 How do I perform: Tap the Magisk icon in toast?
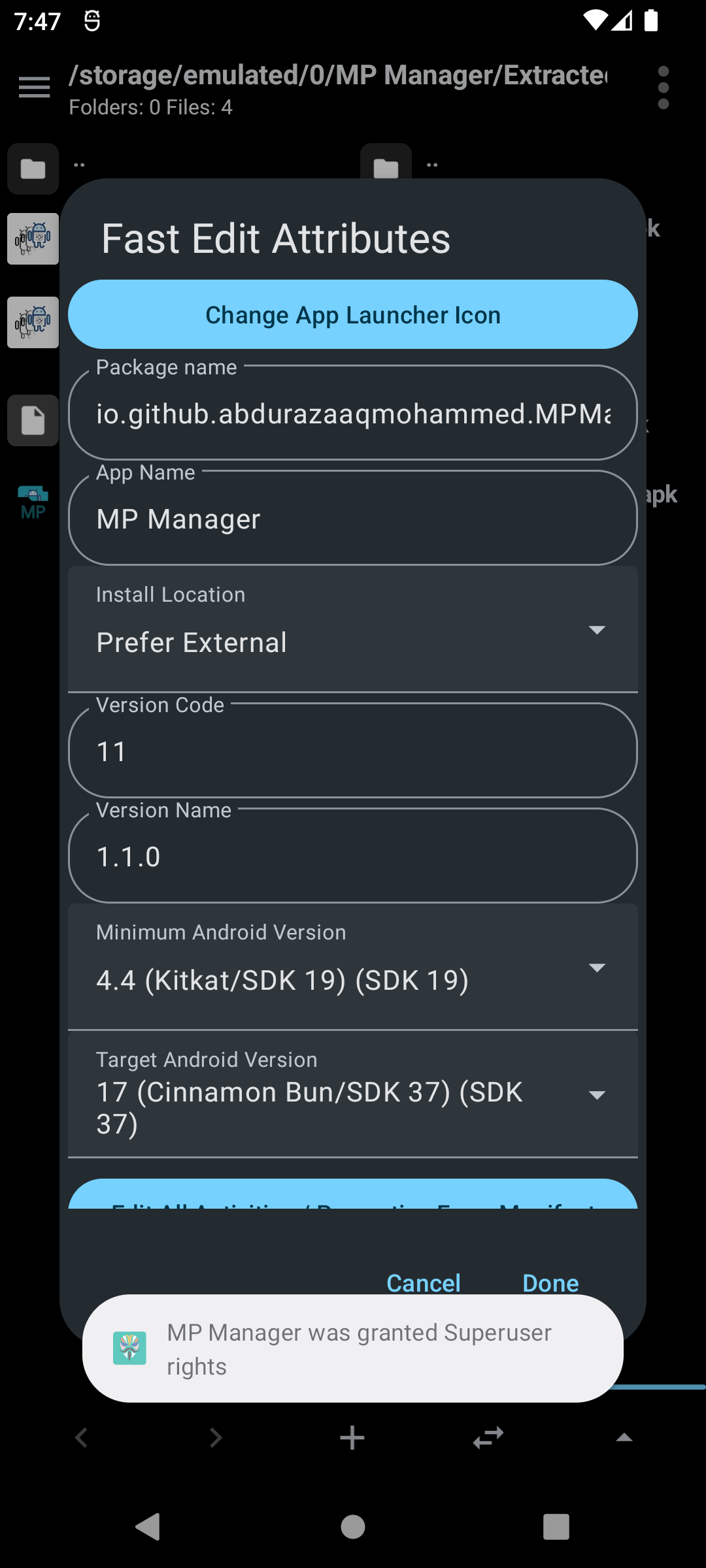[129, 1348]
